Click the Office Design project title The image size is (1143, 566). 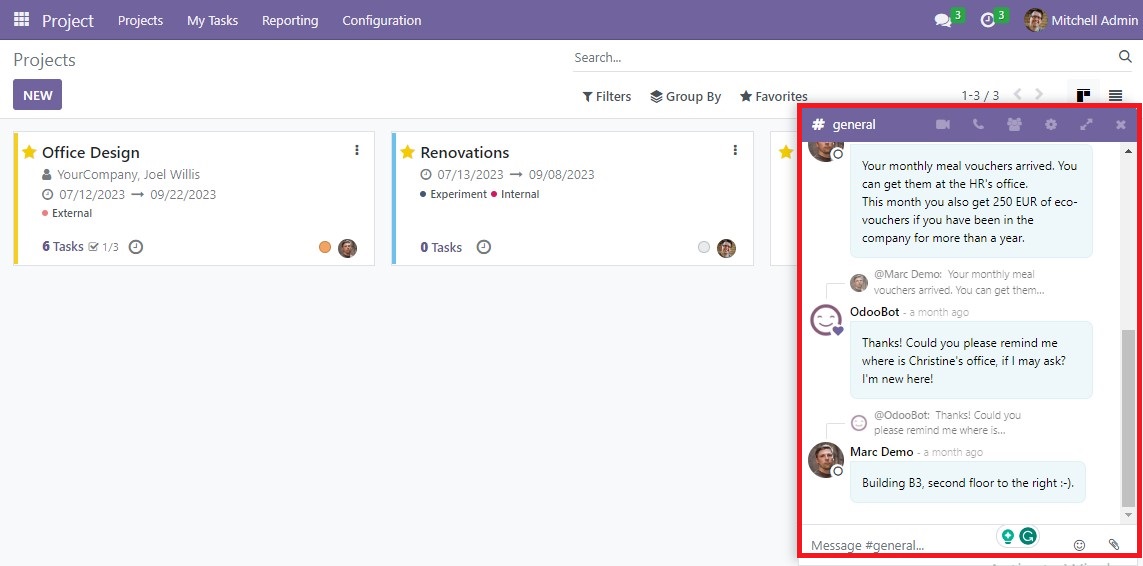tap(90, 152)
